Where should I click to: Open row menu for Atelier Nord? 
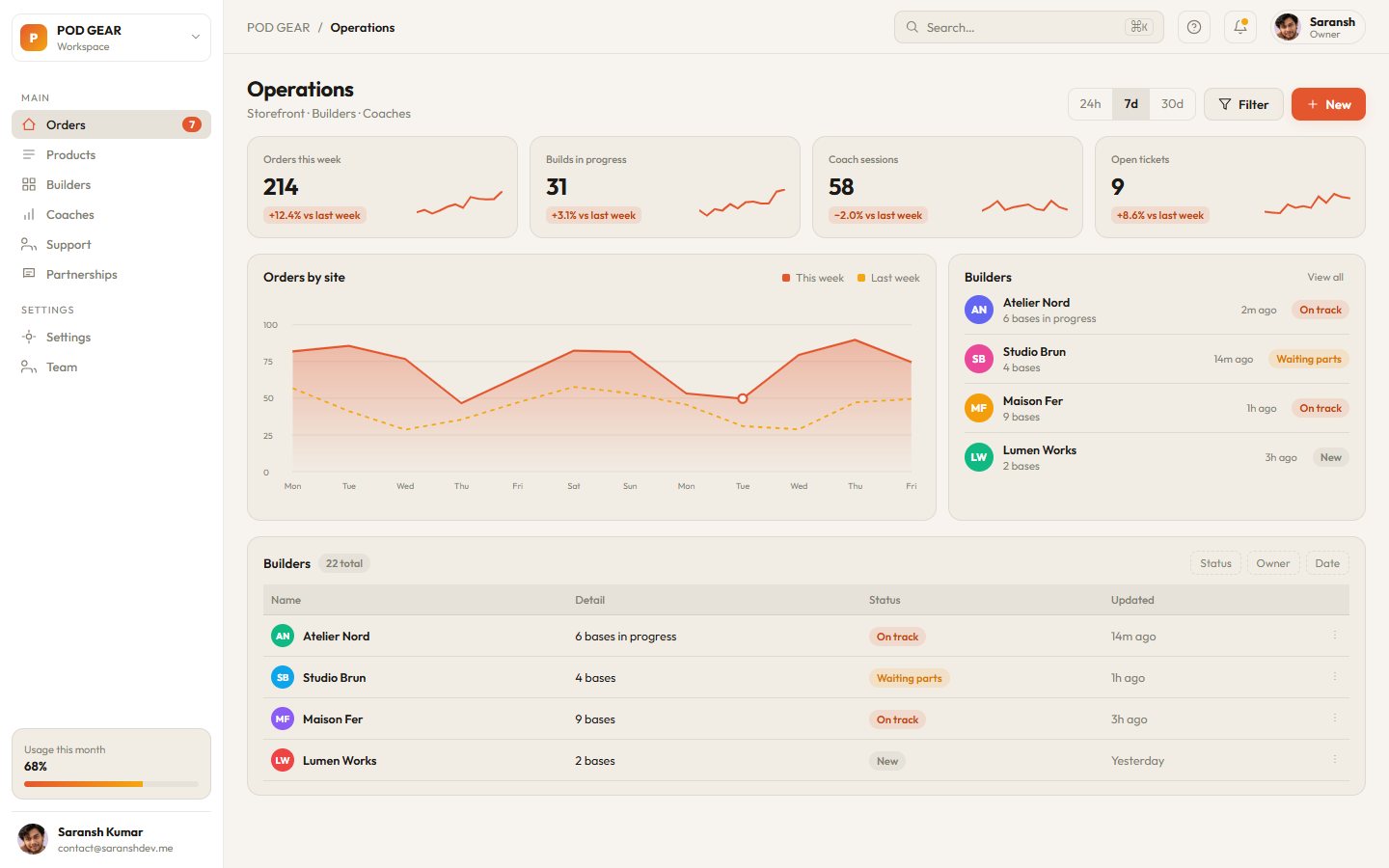point(1335,635)
